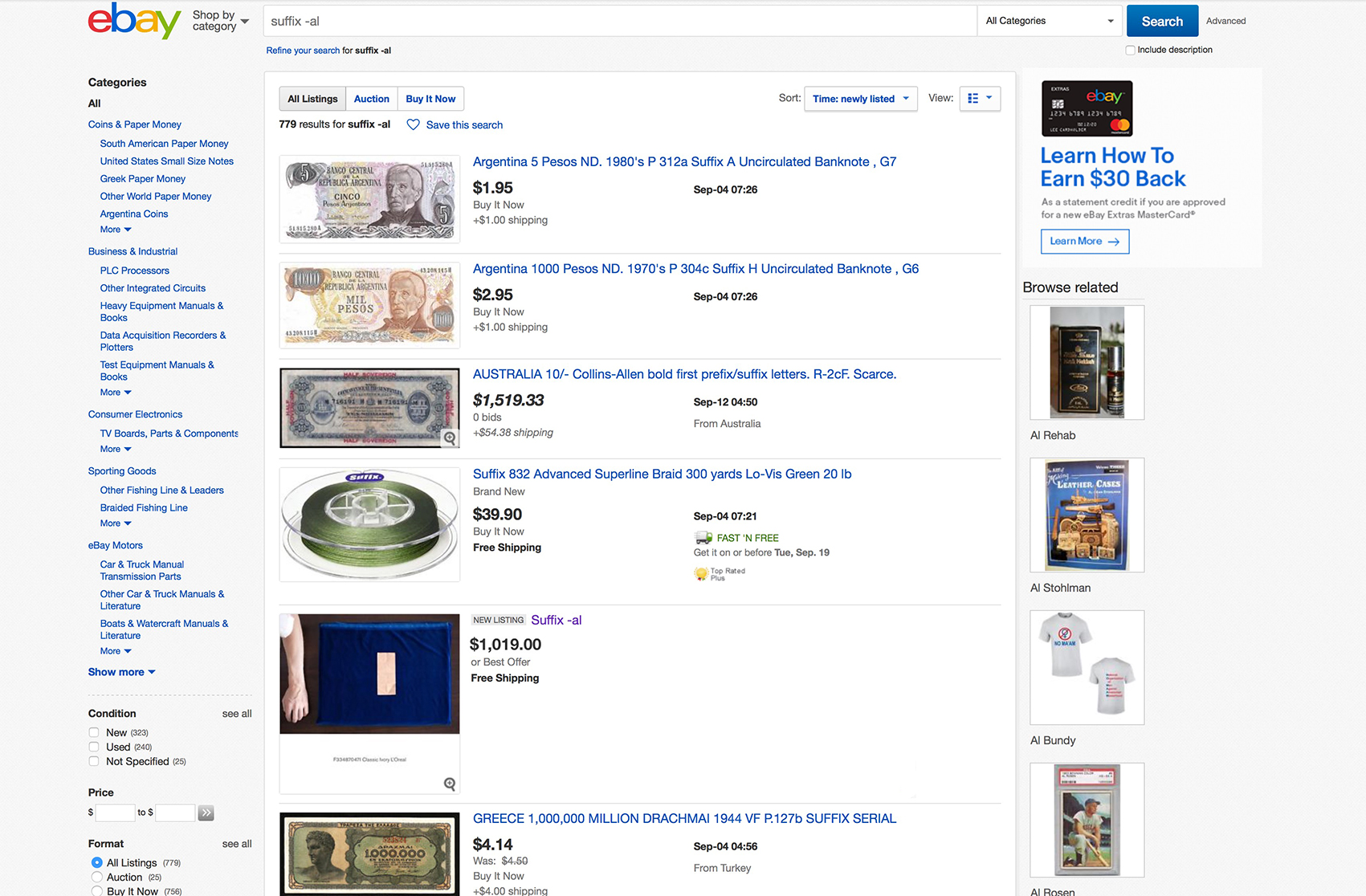Click eBay MasterCard credit card image
Screen dimensions: 1366x896
point(1087,108)
